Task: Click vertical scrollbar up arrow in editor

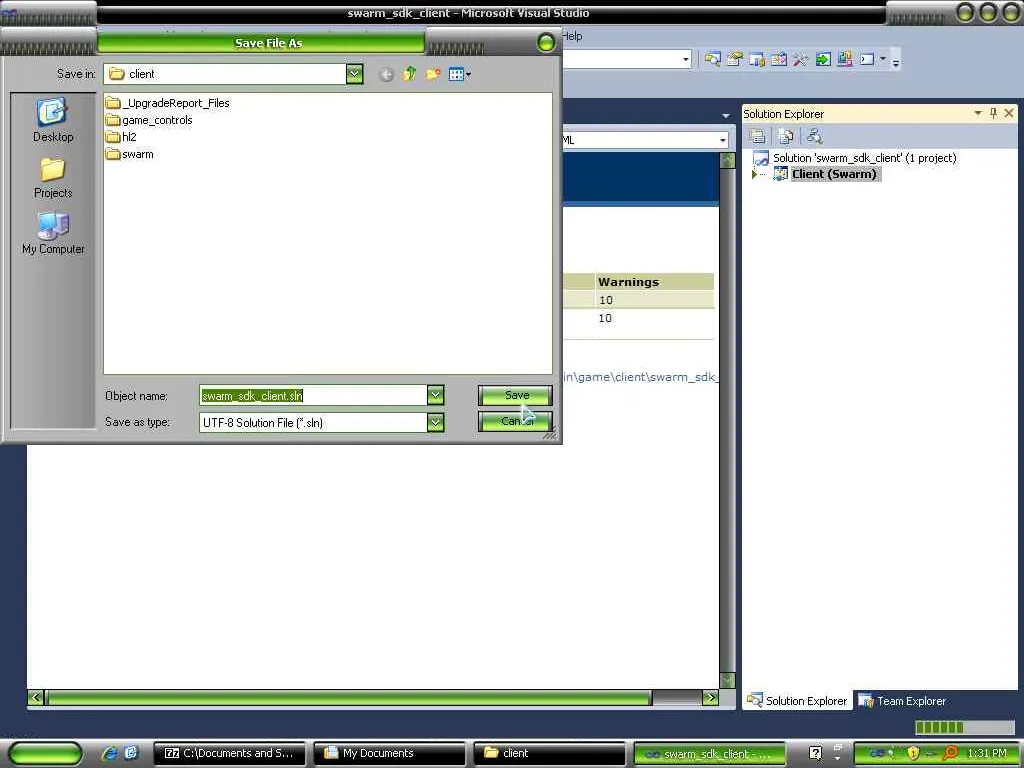Action: point(727,161)
